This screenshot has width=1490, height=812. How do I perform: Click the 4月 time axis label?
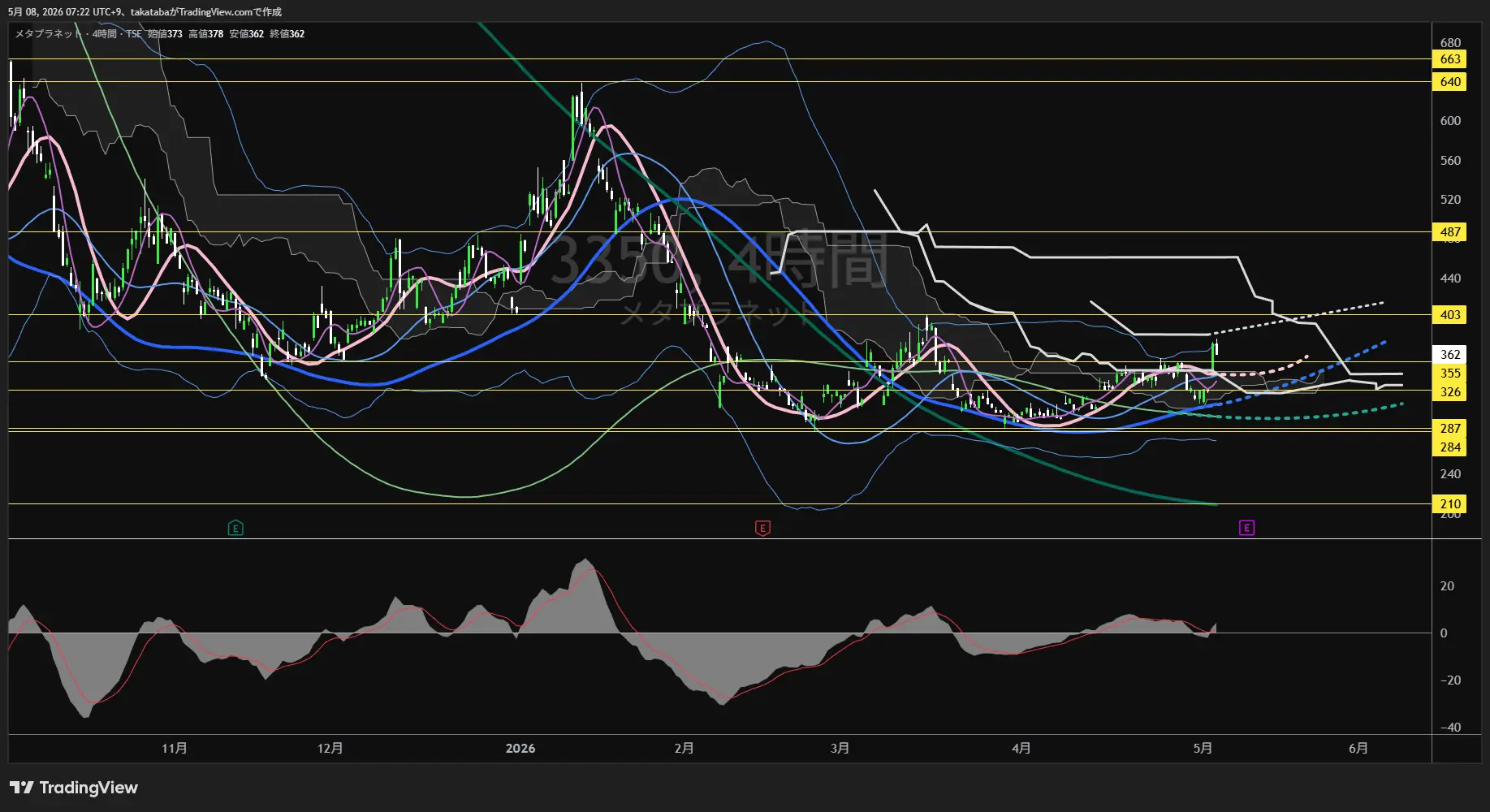point(1021,749)
